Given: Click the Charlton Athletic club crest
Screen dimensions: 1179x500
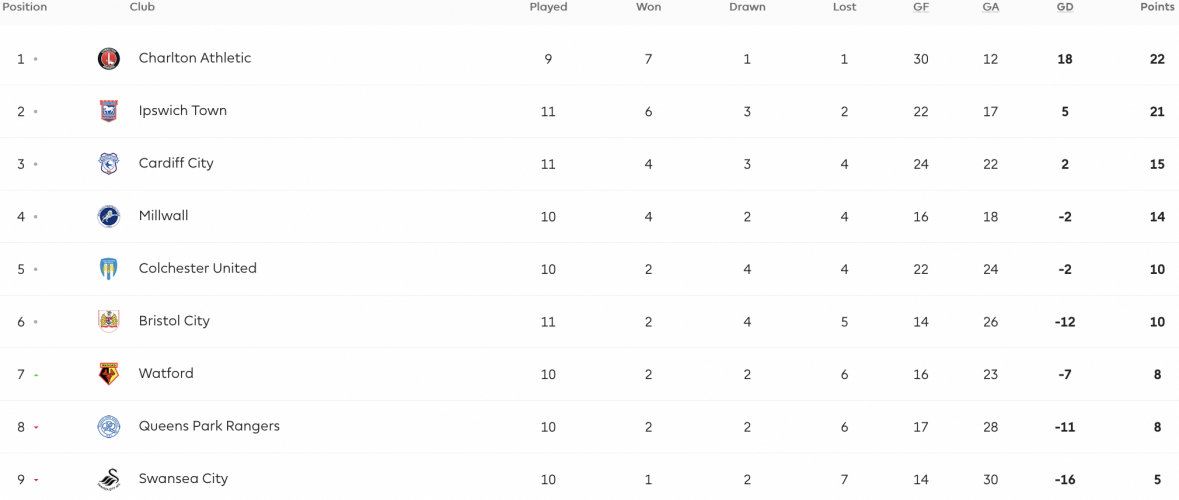Looking at the screenshot, I should 109,59.
